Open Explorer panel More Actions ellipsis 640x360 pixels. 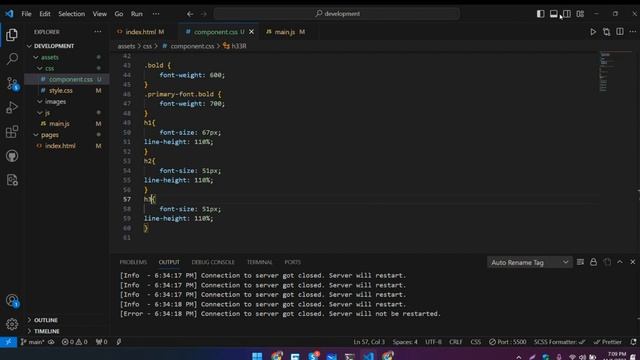[98, 32]
